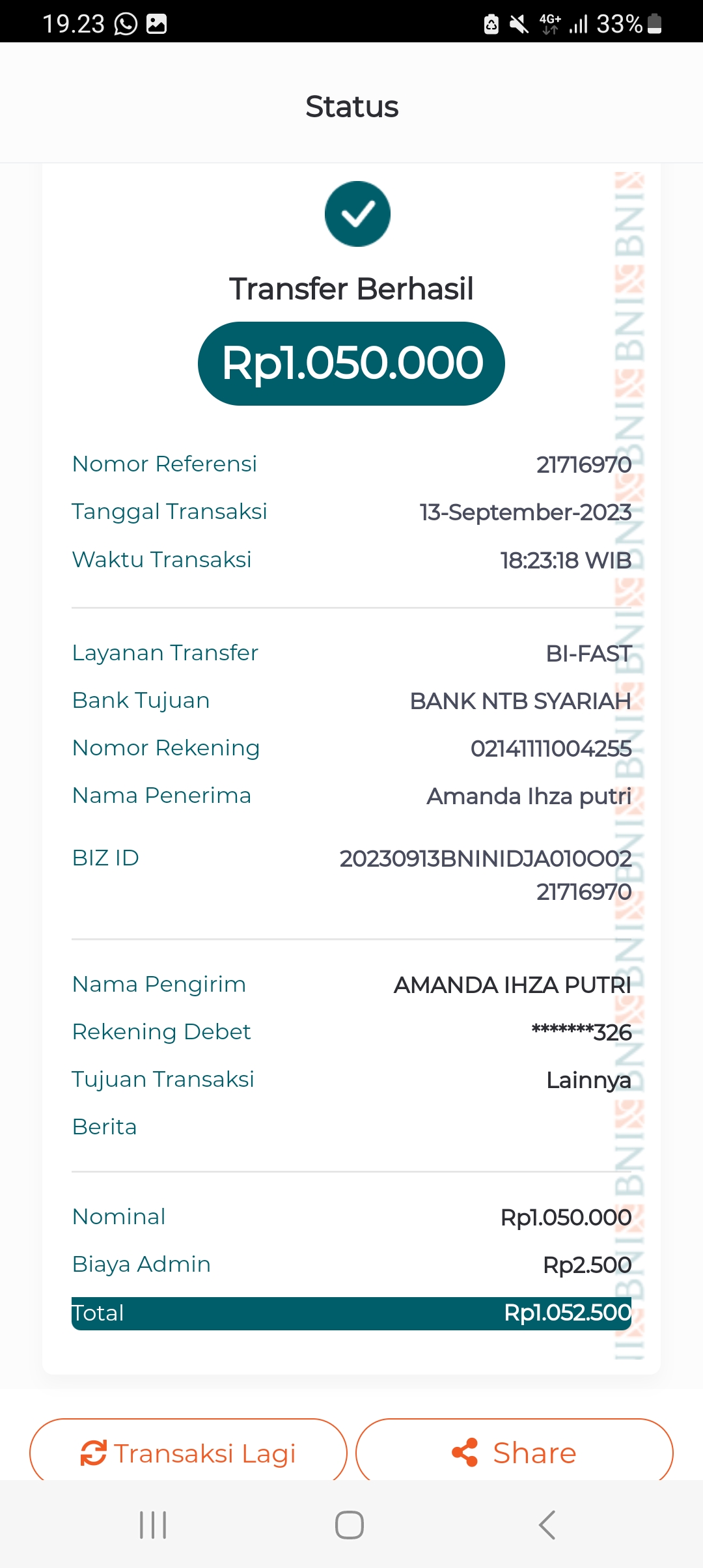Tap the BIZ ID value text
The image size is (703, 1568).
486,875
